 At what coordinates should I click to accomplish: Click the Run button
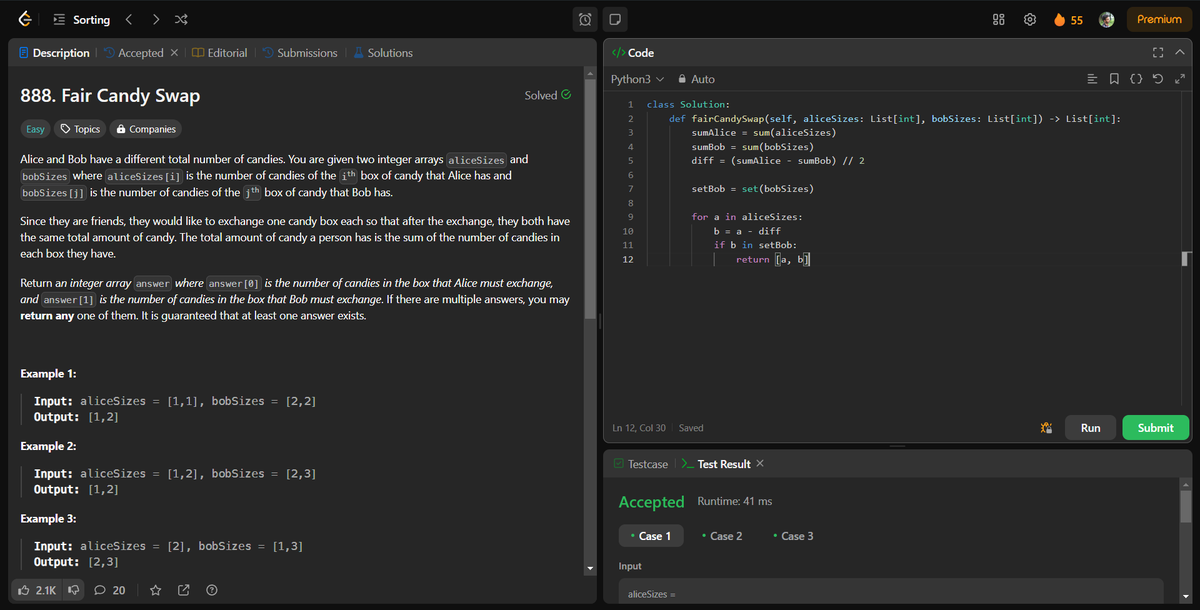point(1090,428)
